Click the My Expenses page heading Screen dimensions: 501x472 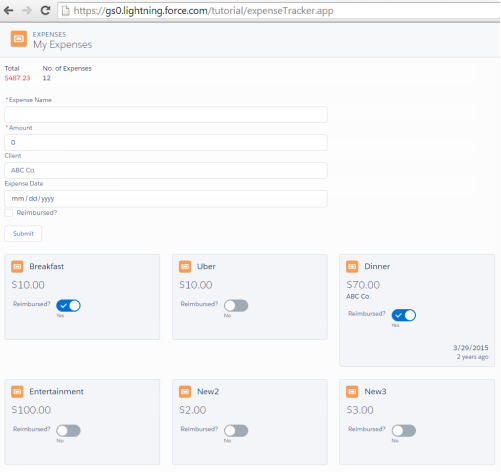pyautogui.click(x=63, y=45)
